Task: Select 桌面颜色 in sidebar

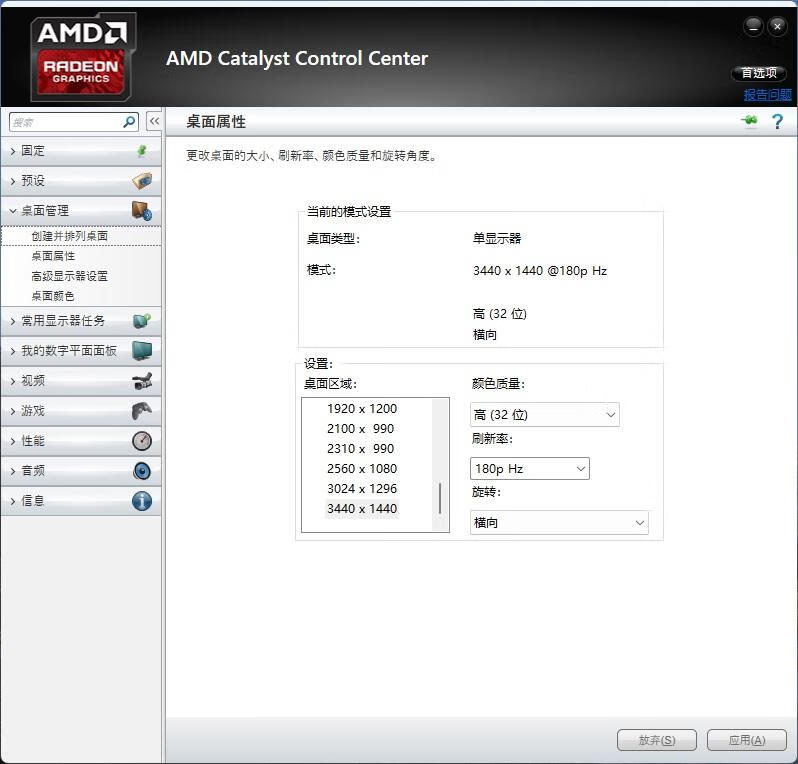Action: (53, 296)
